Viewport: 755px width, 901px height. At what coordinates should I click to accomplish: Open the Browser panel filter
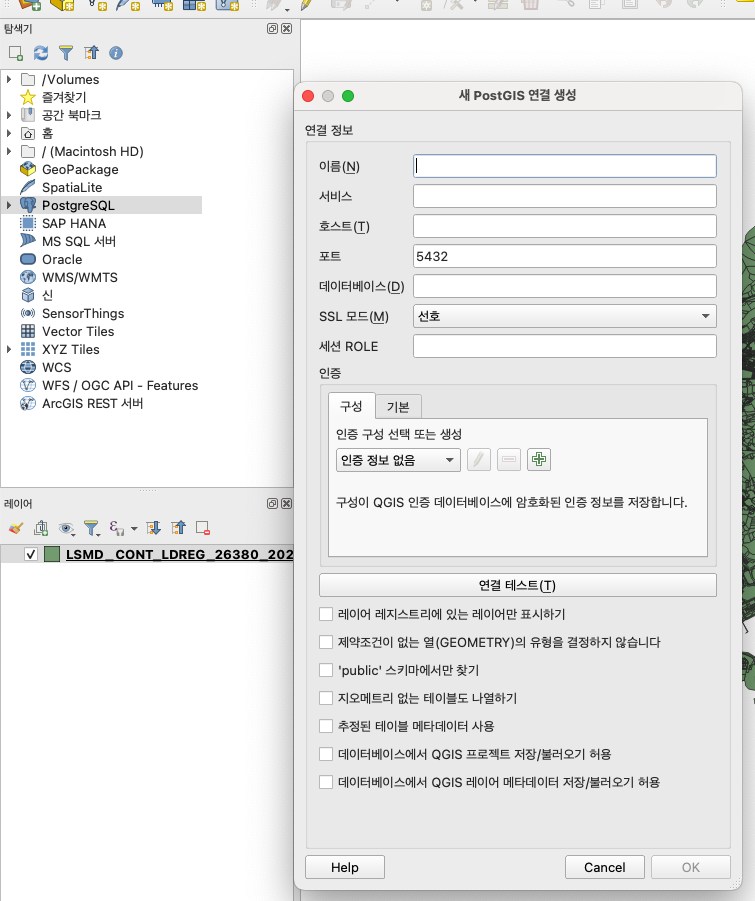(66, 53)
